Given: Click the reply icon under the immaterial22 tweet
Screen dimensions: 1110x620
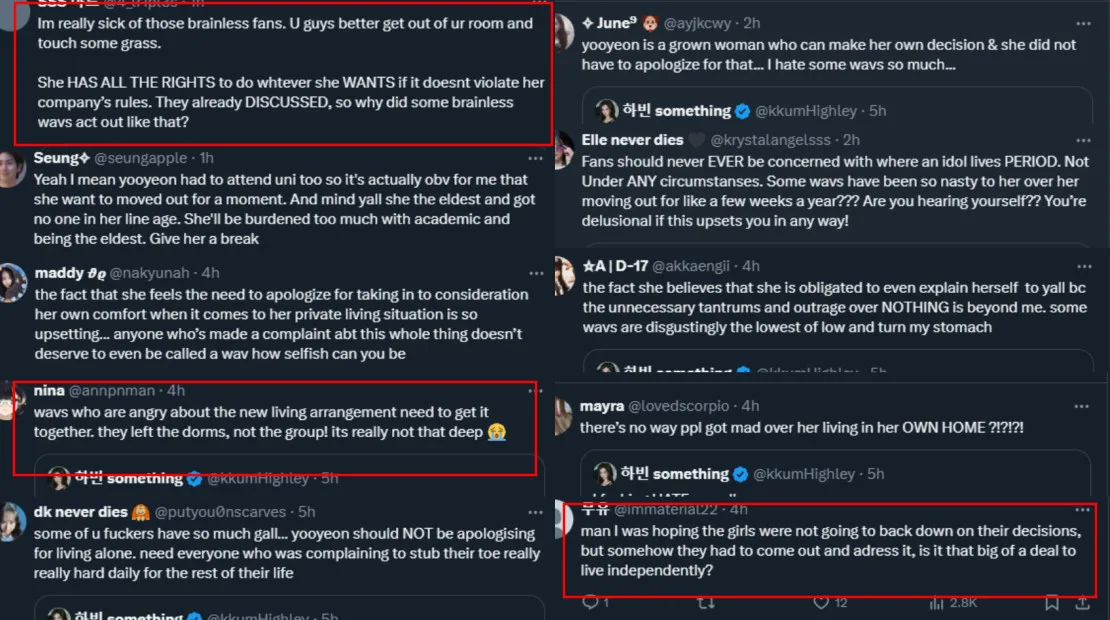Looking at the screenshot, I should click(x=590, y=602).
